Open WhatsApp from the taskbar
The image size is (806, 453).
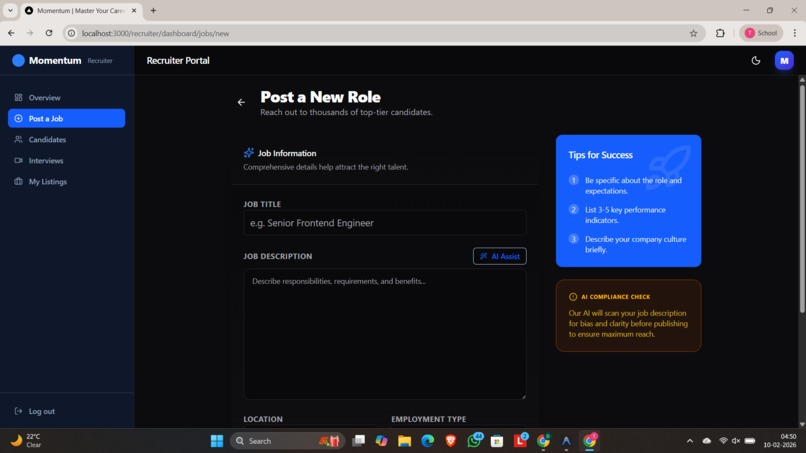click(474, 441)
